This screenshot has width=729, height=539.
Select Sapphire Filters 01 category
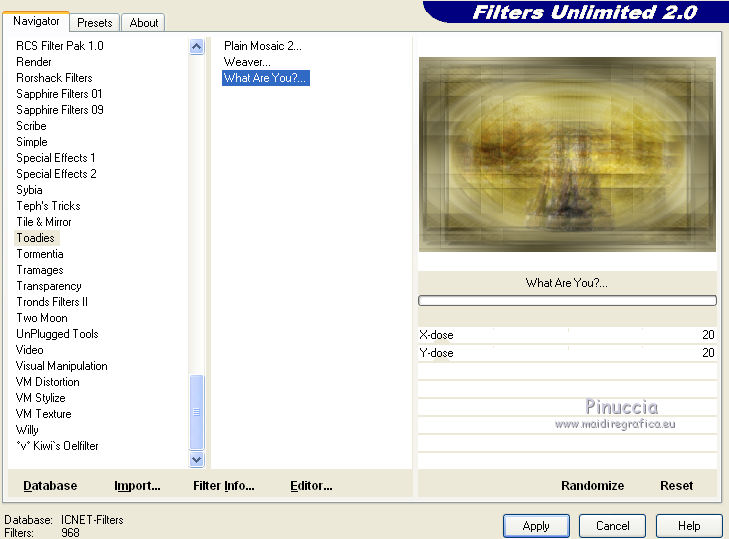click(59, 93)
